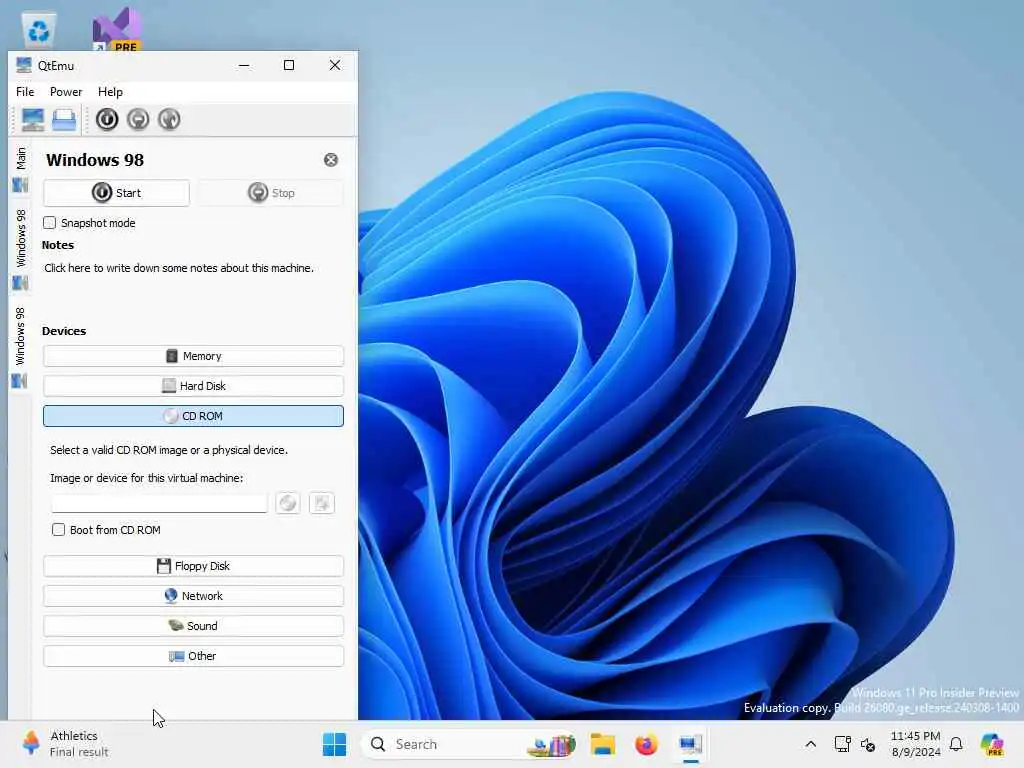
Task: Open Copilot Preview in taskbar
Action: (992, 744)
